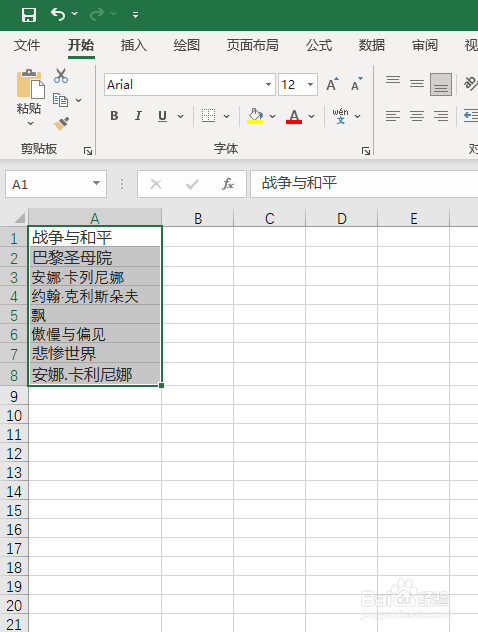The height and width of the screenshot is (632, 478).
Task: Toggle Middle Align for cells
Action: [417, 84]
